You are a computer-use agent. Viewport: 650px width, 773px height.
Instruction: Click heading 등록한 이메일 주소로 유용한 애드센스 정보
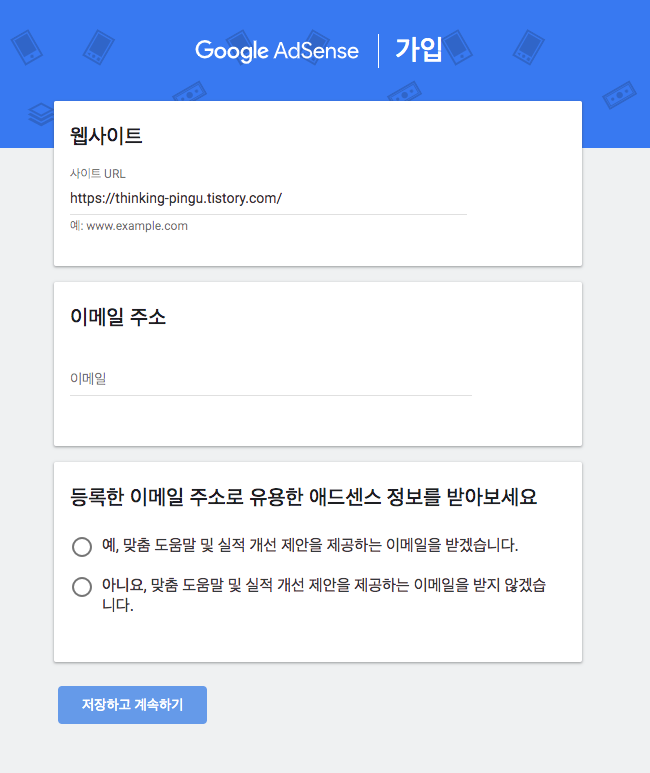click(x=303, y=496)
